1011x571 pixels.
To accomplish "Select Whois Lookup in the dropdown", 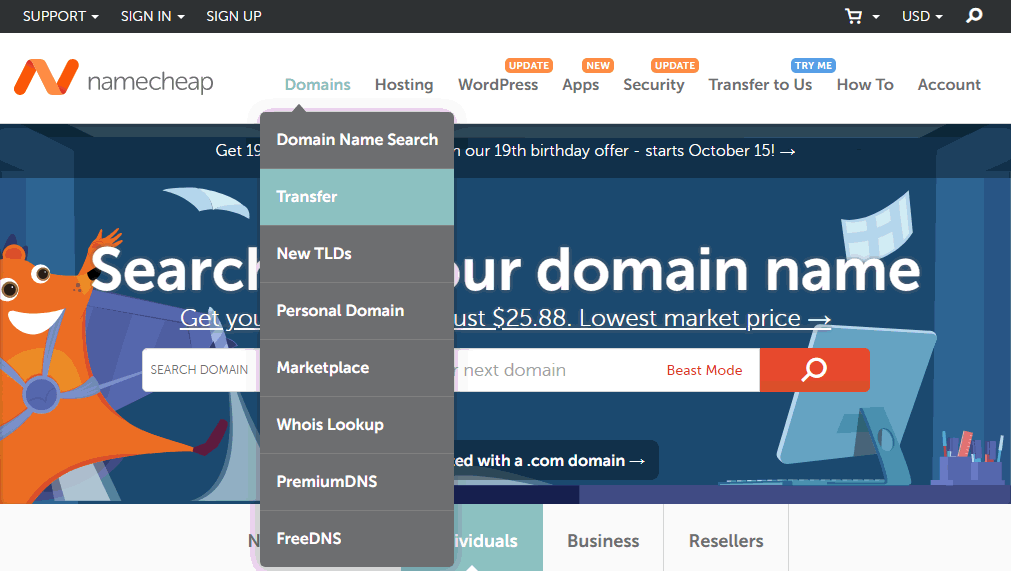I will click(x=357, y=425).
